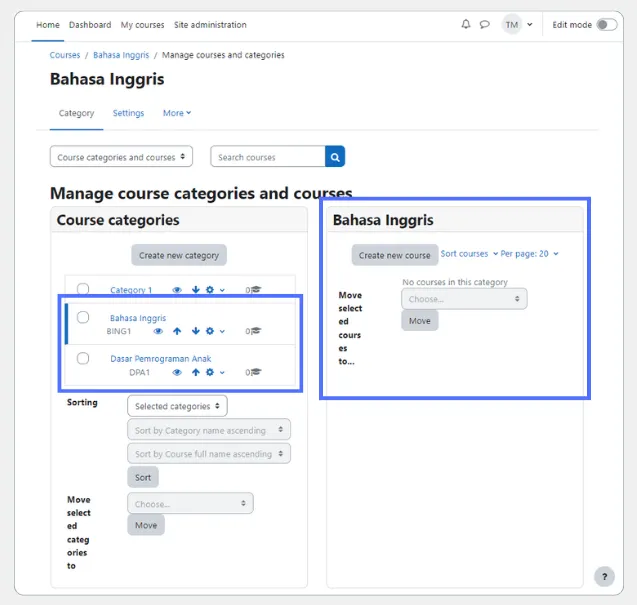Click the DPA1 category ID text

139,372
